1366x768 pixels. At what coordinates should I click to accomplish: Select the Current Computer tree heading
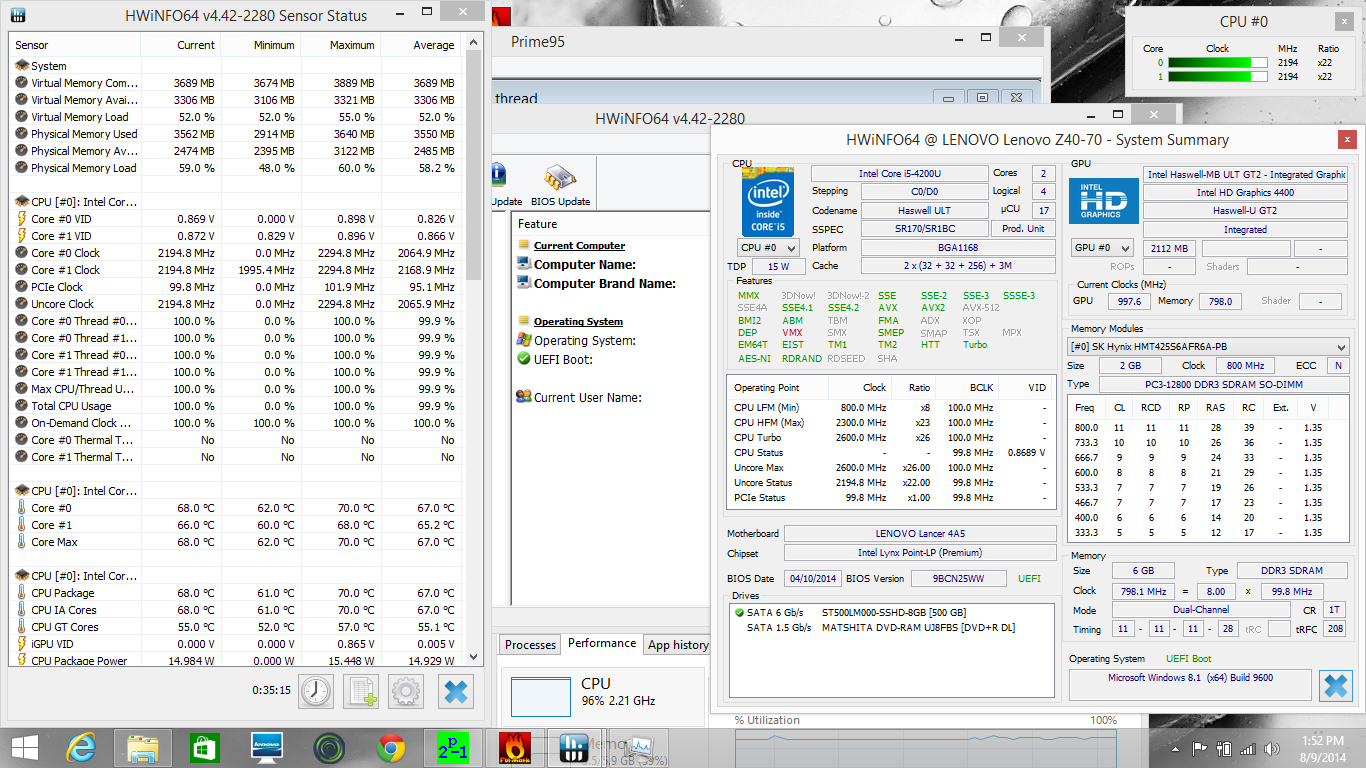tap(579, 245)
